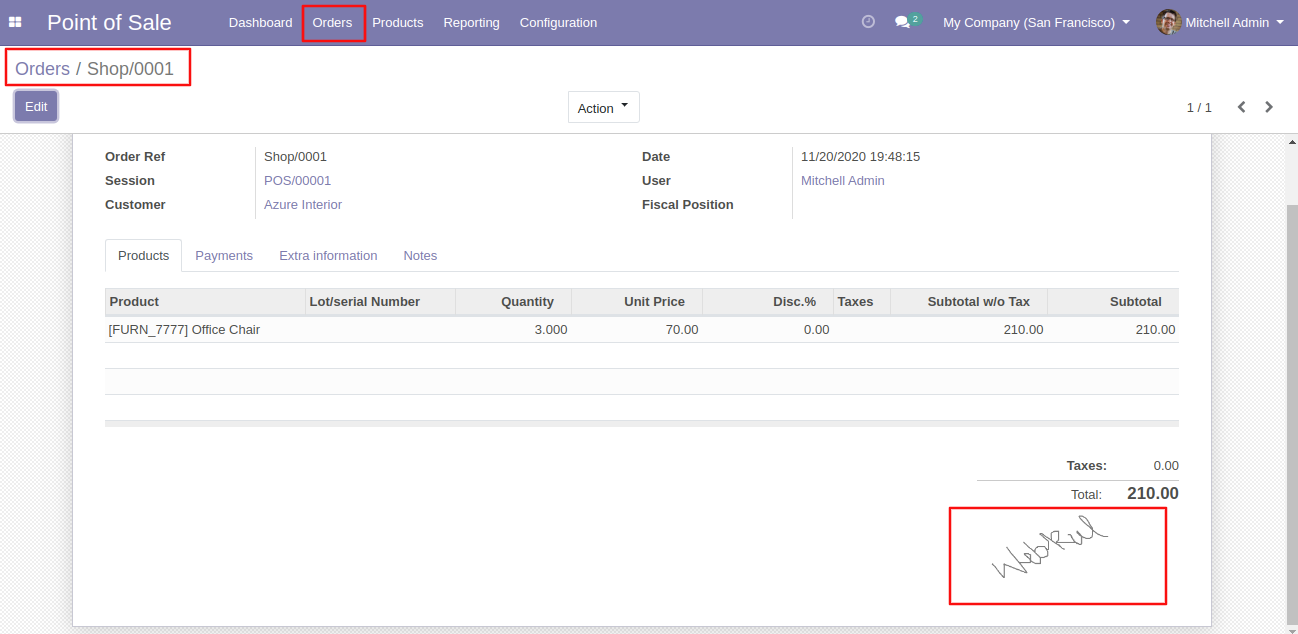Viewport: 1298px width, 634px height.
Task: Switch to the Extra information tab
Action: click(328, 256)
